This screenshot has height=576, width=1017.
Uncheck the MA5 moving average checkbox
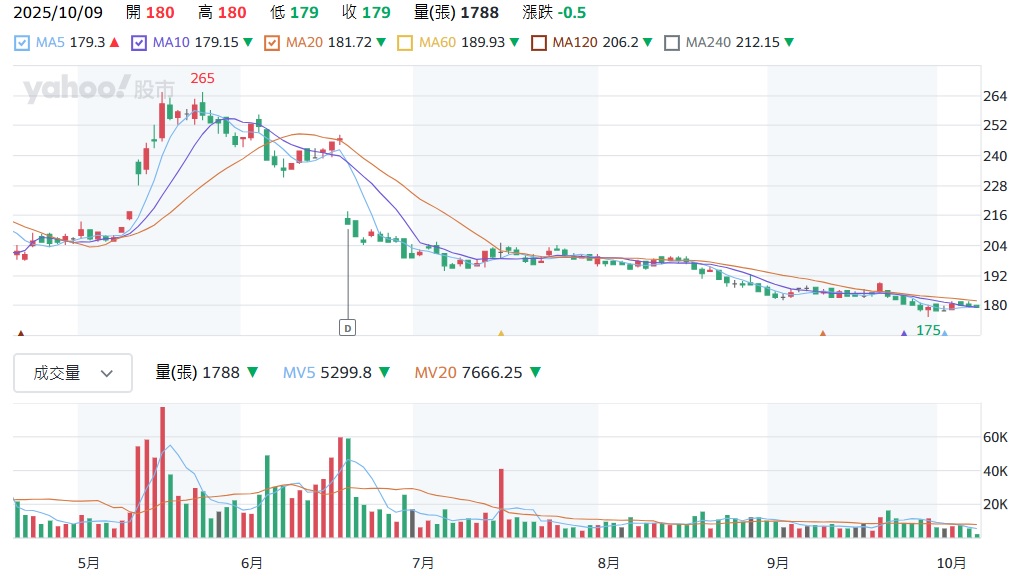[23, 43]
